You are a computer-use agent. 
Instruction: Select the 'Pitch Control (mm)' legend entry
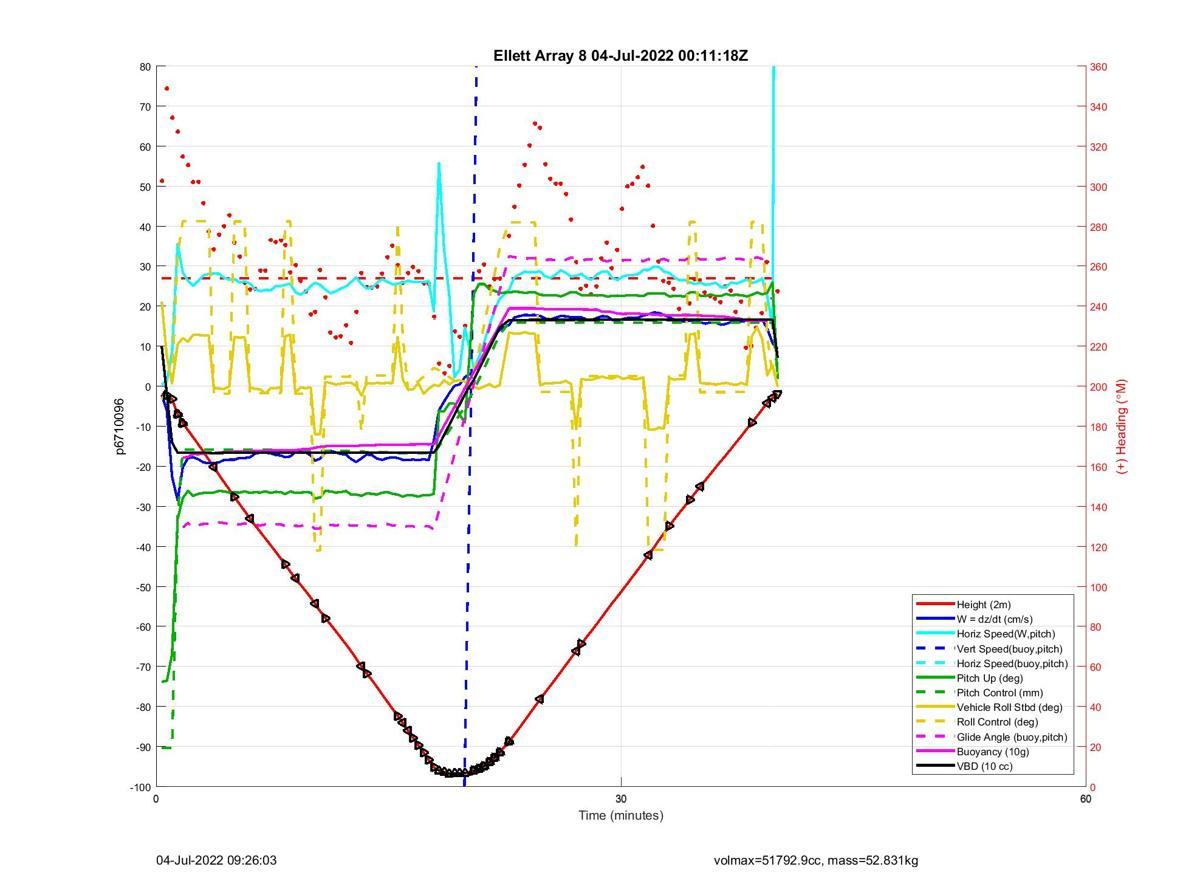tap(1000, 692)
